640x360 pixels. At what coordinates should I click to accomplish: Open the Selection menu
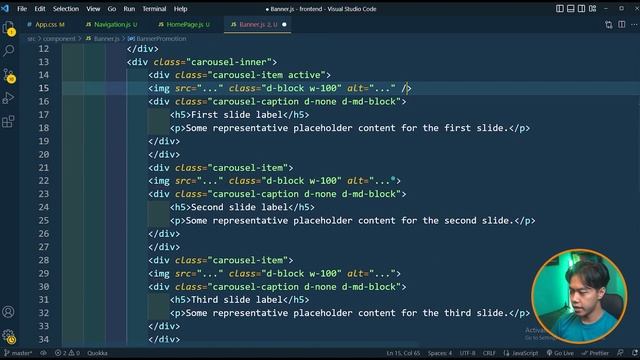pos(66,9)
